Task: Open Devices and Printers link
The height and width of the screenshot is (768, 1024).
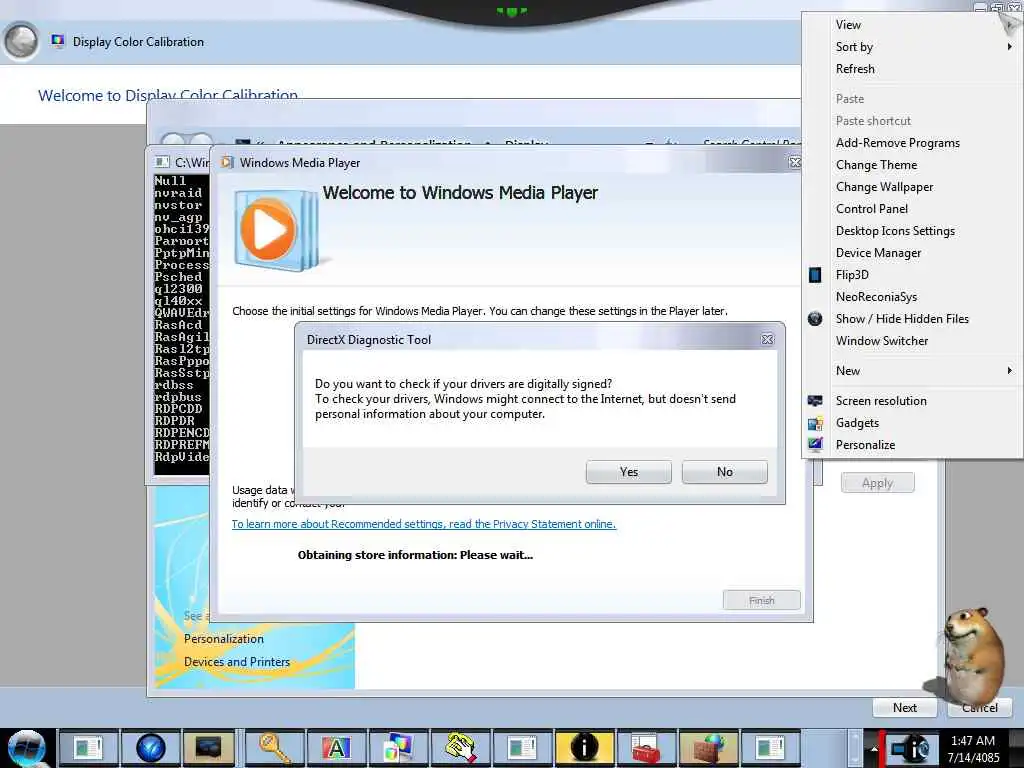Action: click(236, 662)
